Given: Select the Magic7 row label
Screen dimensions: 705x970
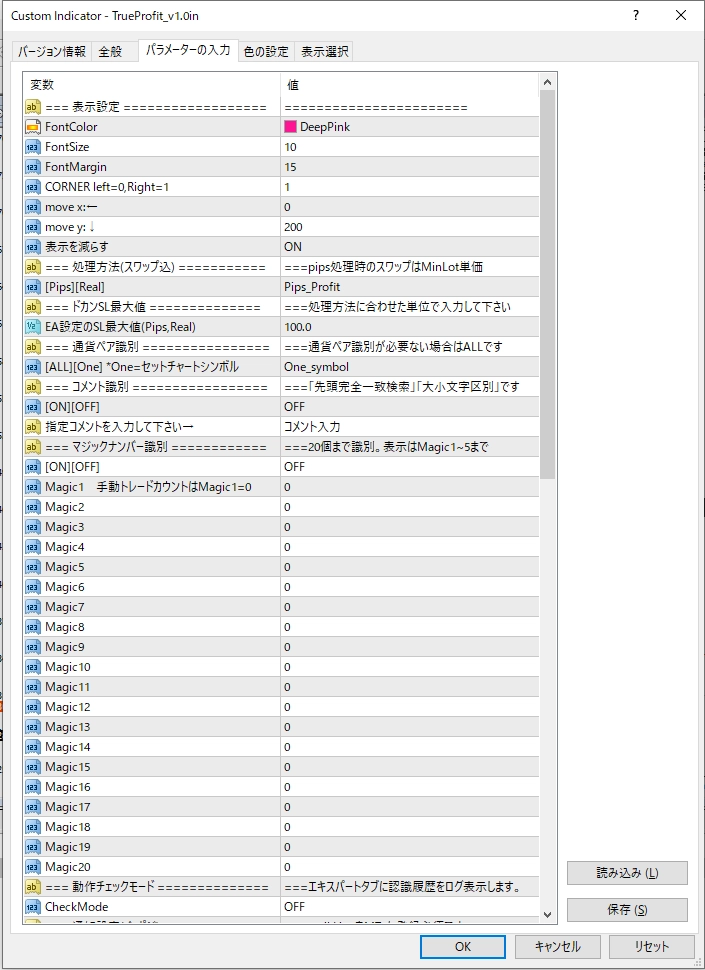Looking at the screenshot, I should click(x=65, y=607).
